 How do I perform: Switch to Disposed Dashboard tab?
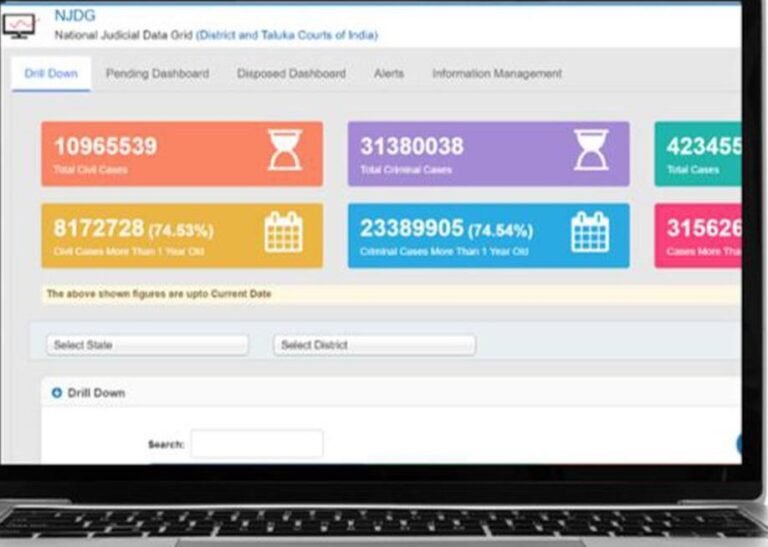291,74
